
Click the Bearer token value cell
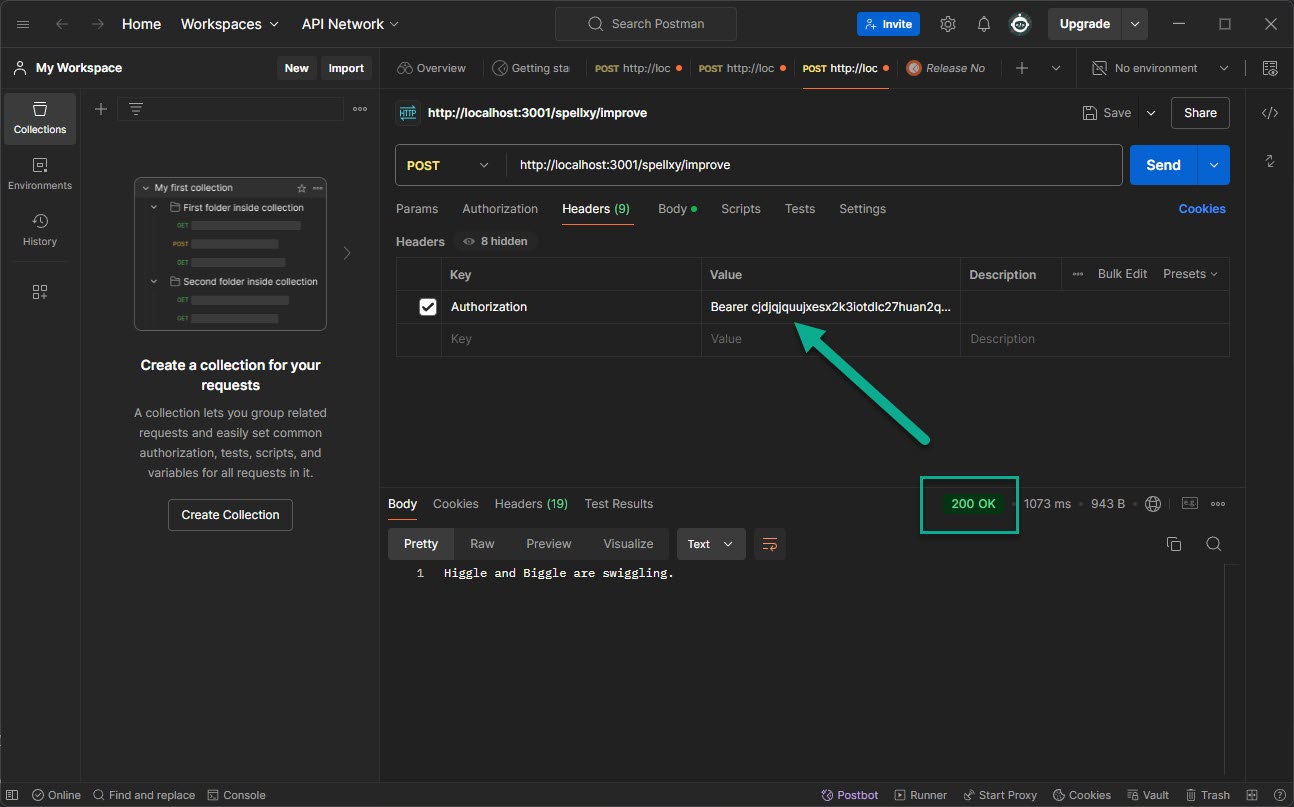[x=831, y=307]
